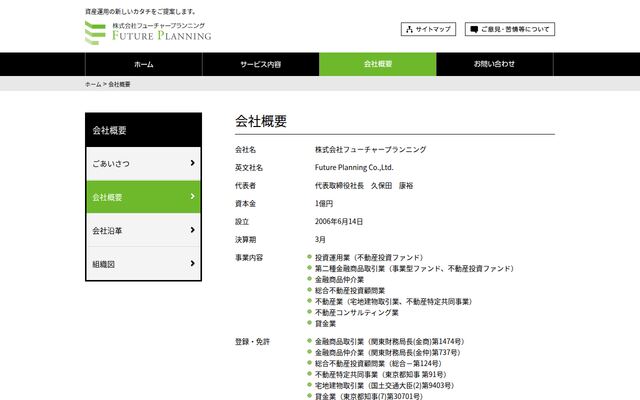Click the capital value 1億円
640x400 pixels.
click(324, 203)
